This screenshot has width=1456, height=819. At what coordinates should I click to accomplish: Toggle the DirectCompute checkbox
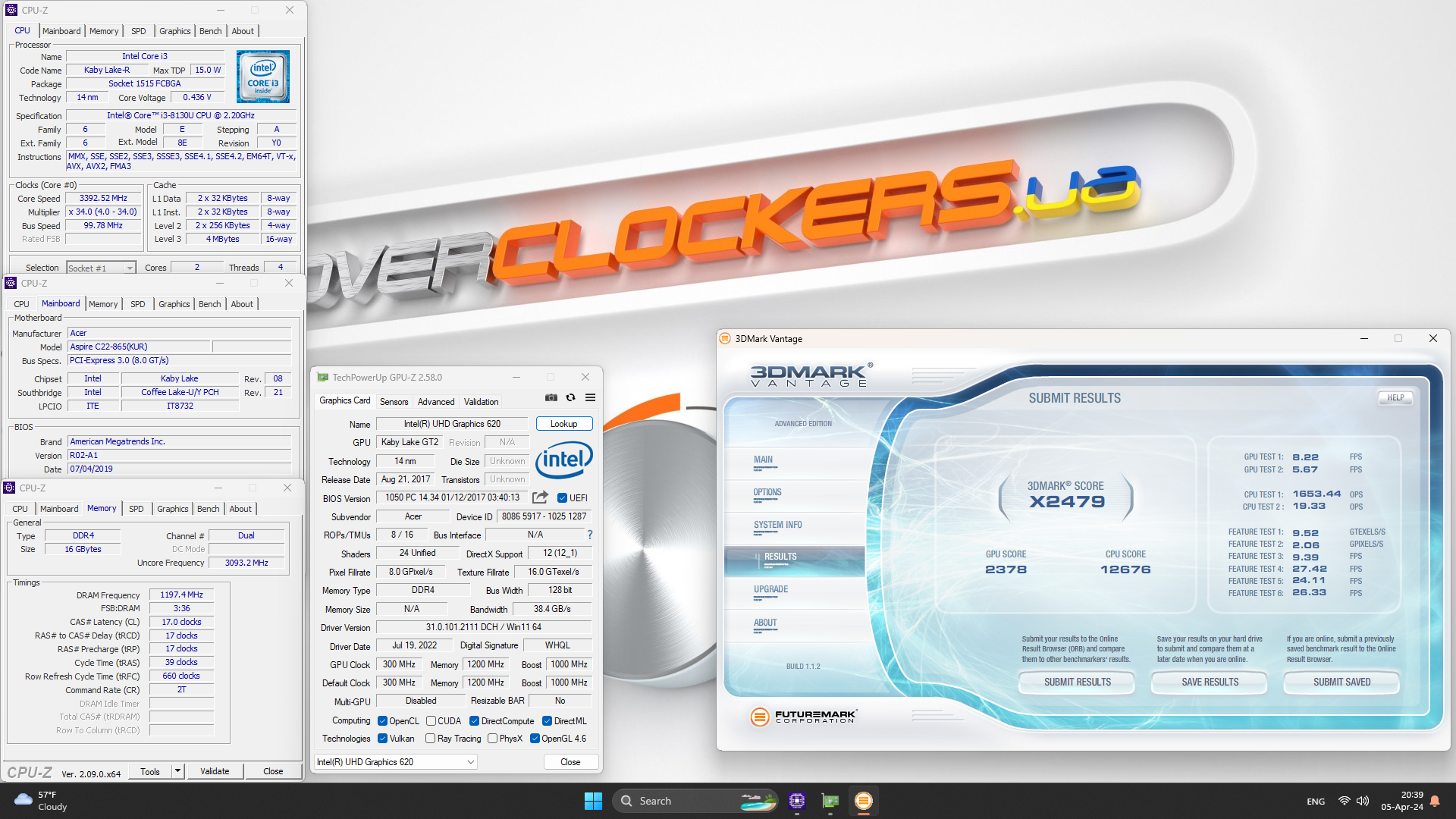(x=474, y=721)
